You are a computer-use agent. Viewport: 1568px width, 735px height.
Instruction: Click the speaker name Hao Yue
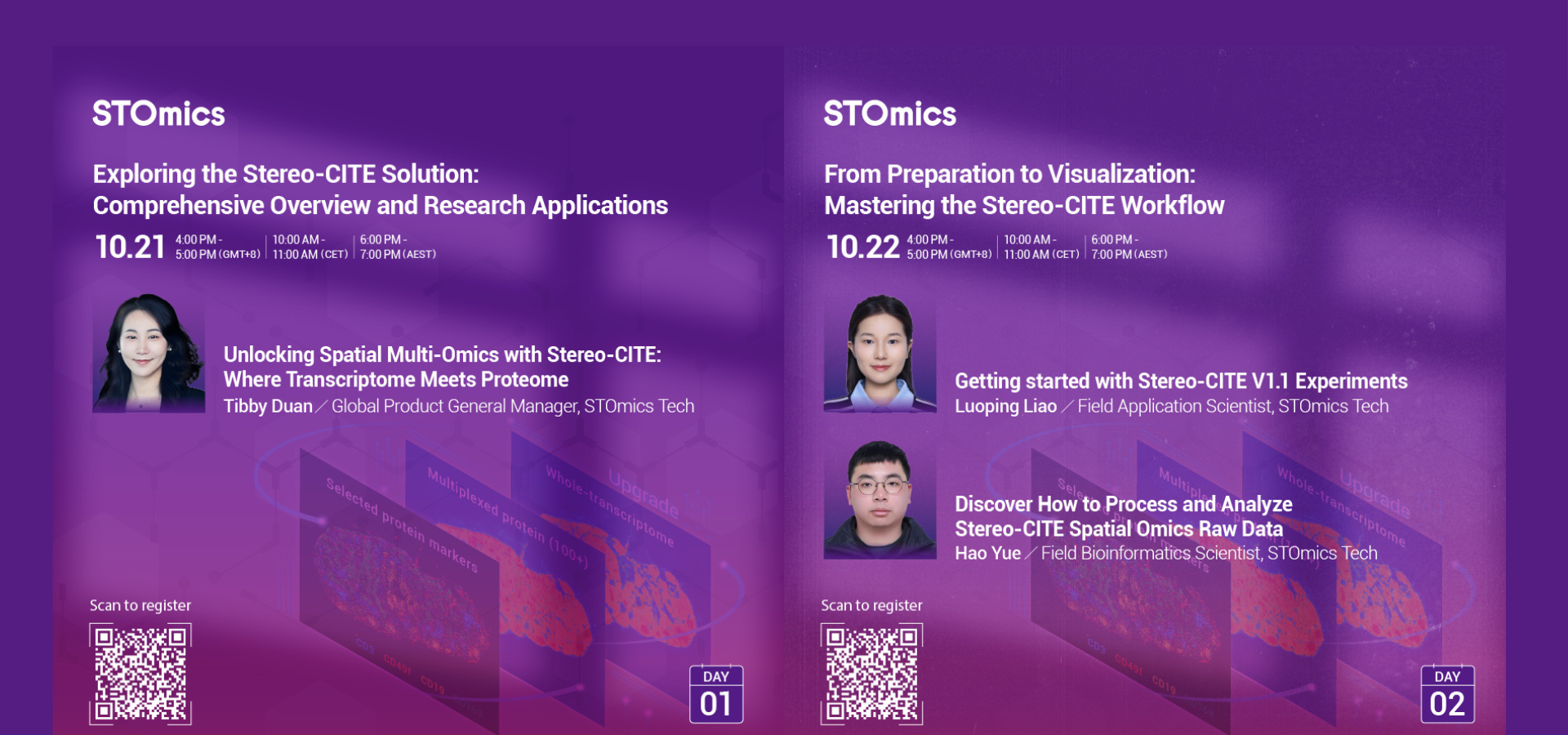point(987,554)
